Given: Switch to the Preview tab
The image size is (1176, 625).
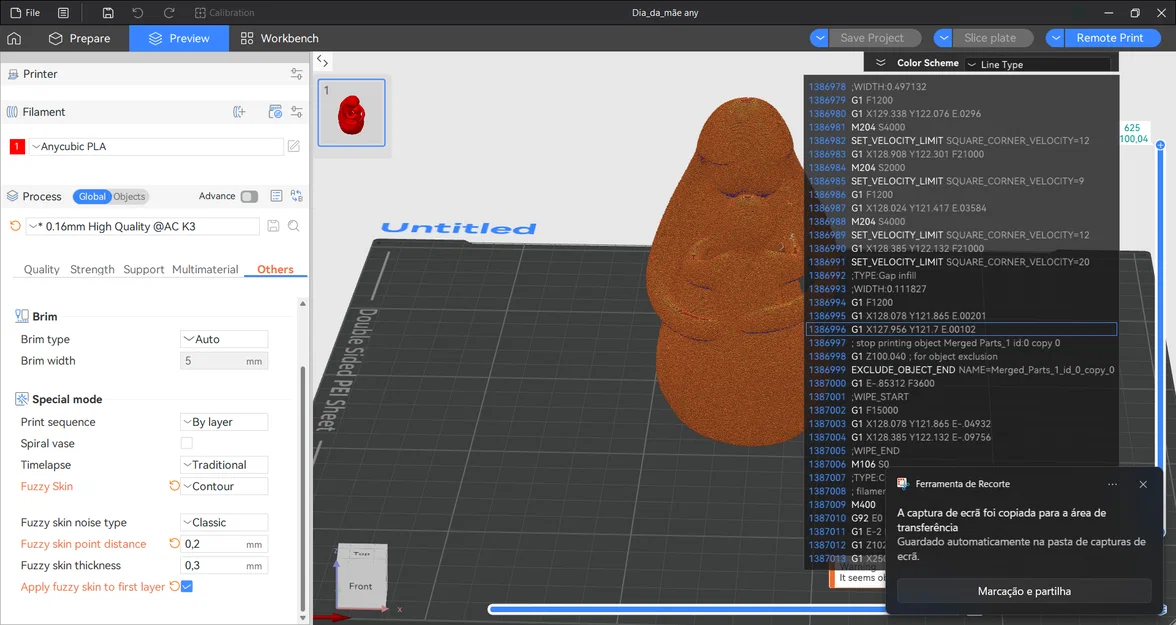Looking at the screenshot, I should (x=178, y=38).
